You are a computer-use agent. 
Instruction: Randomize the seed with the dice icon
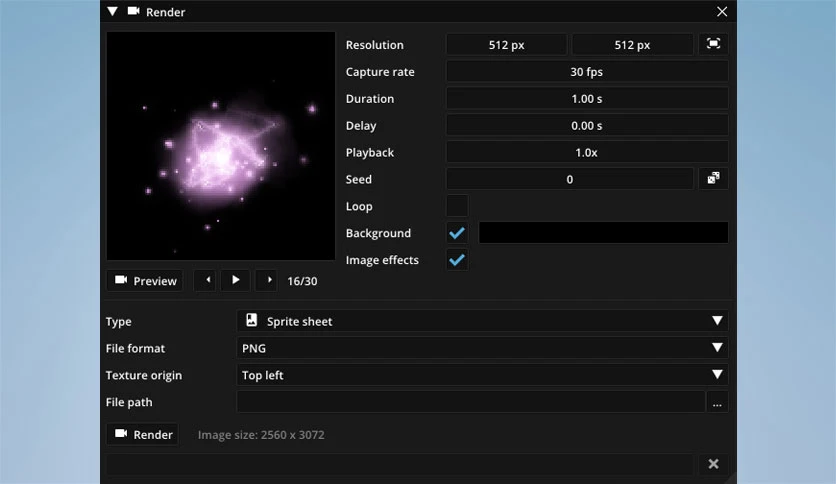point(713,179)
